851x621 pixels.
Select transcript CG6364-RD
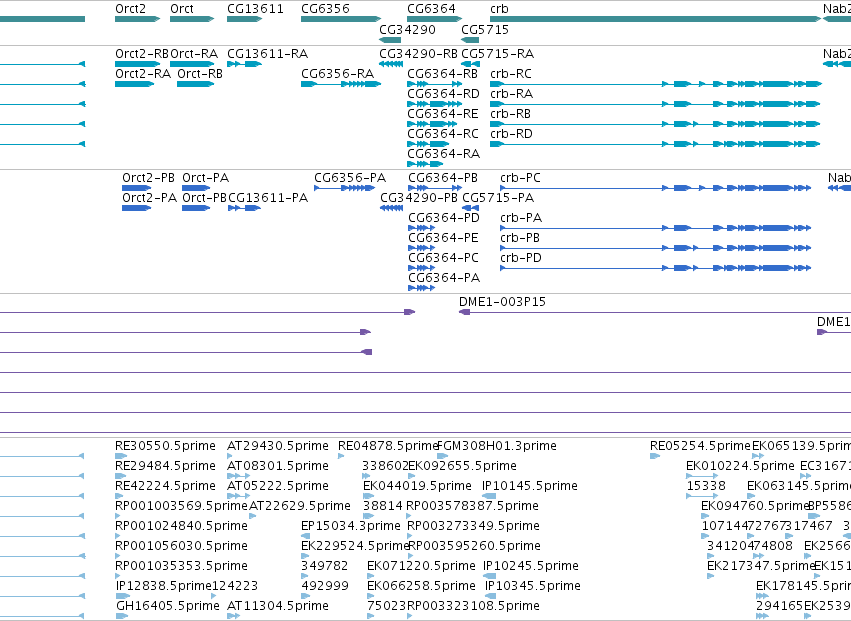coord(443,94)
